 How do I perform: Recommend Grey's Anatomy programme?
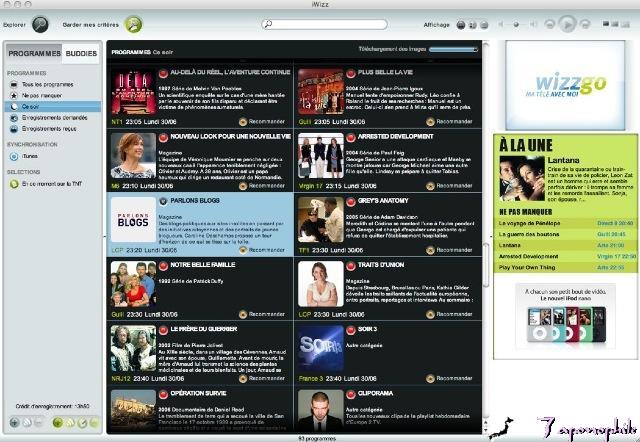coord(449,250)
